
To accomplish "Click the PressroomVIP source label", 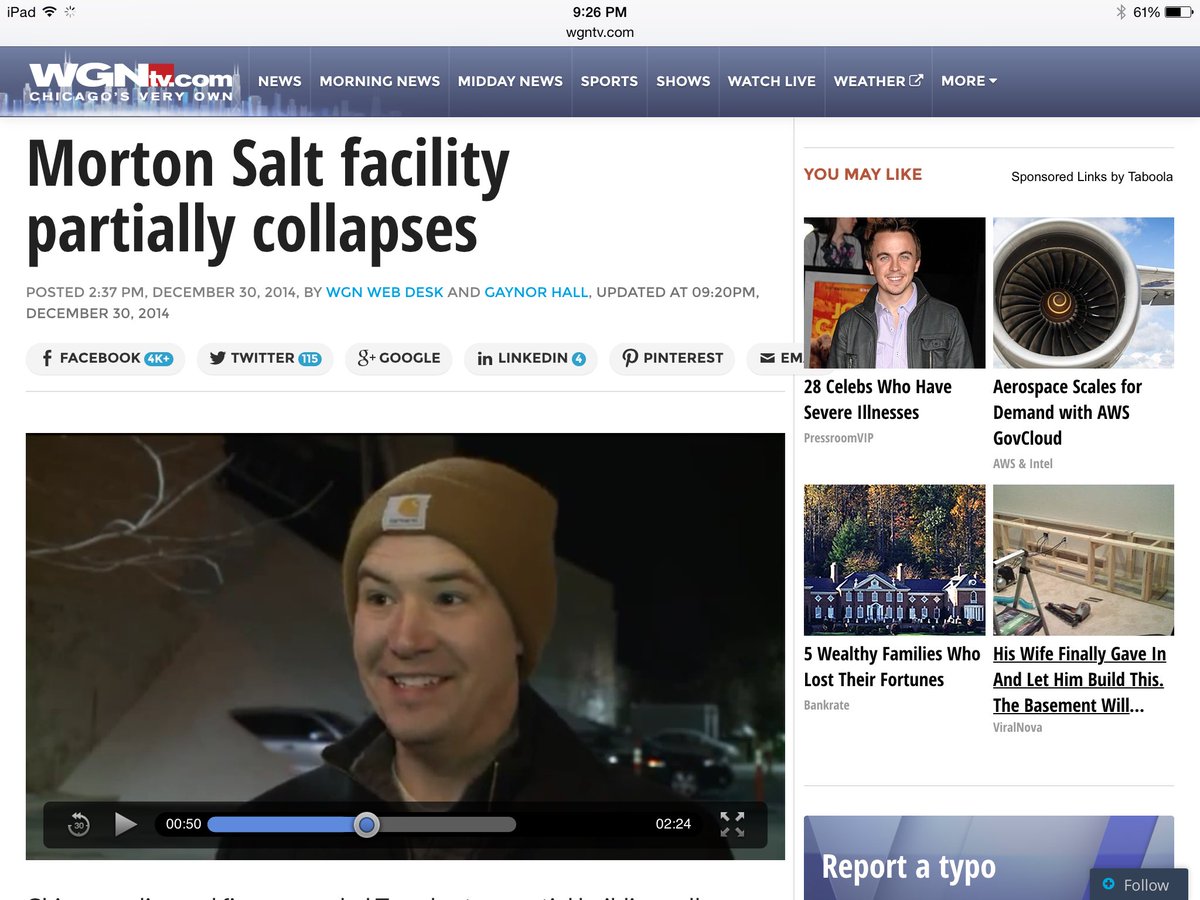I will pos(838,438).
